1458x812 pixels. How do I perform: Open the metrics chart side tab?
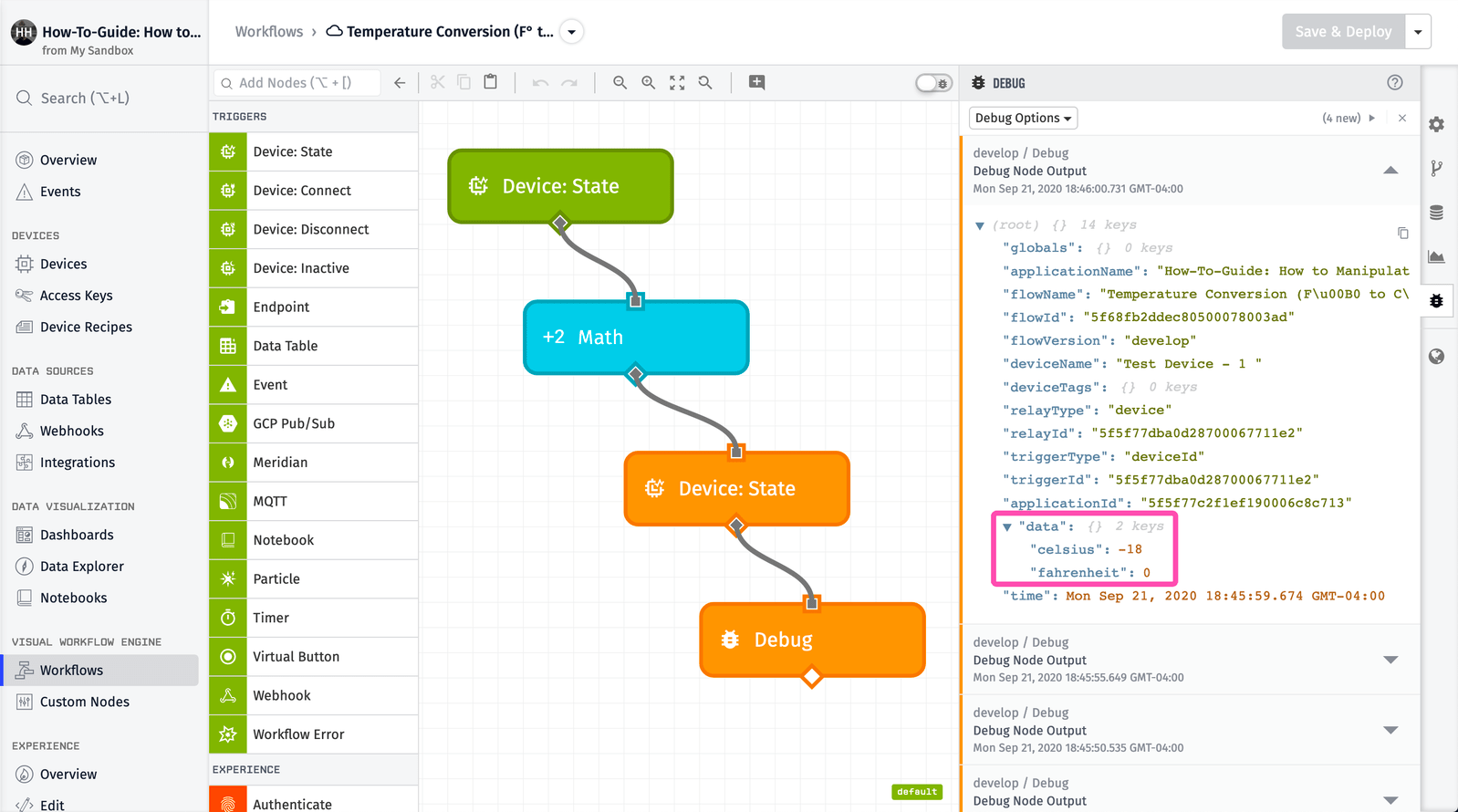[1436, 256]
